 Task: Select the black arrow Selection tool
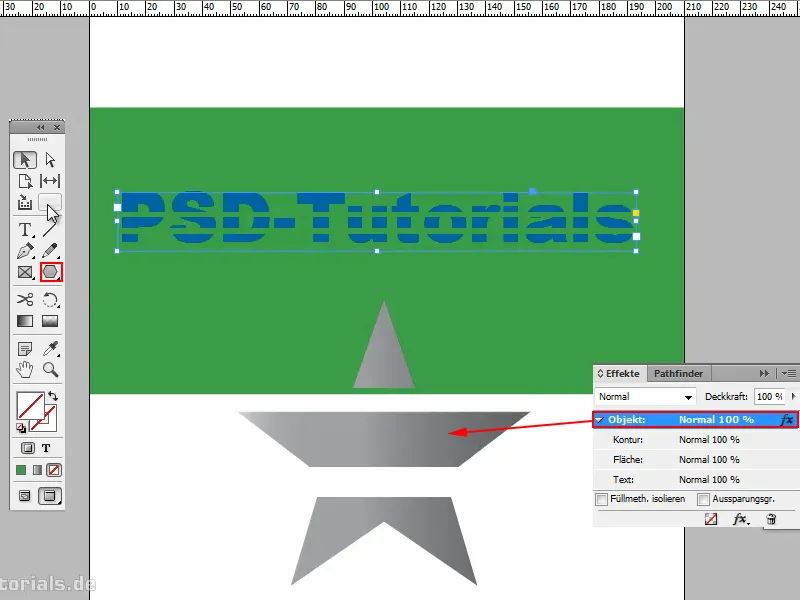point(24,160)
